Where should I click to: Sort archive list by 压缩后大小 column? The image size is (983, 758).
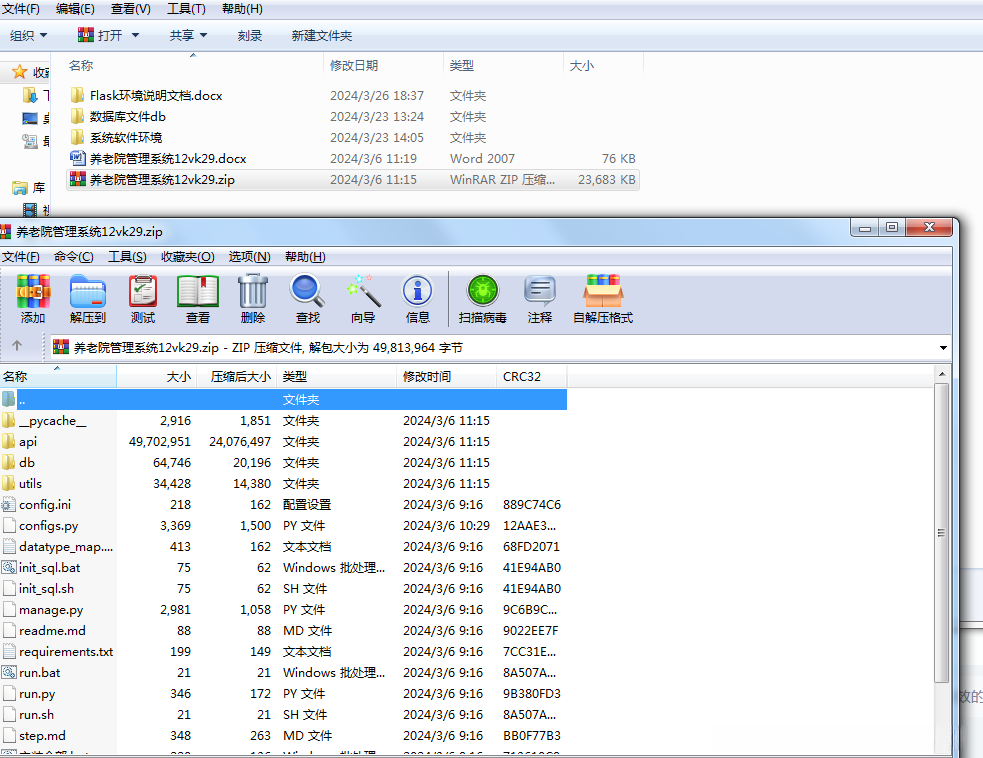[236, 376]
